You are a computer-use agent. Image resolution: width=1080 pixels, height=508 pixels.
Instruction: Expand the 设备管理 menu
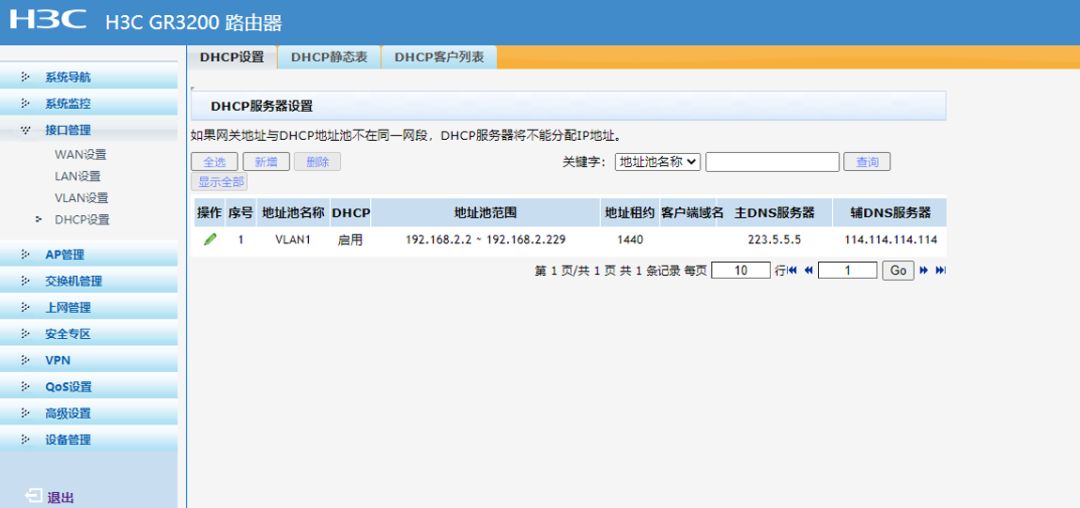(89, 439)
